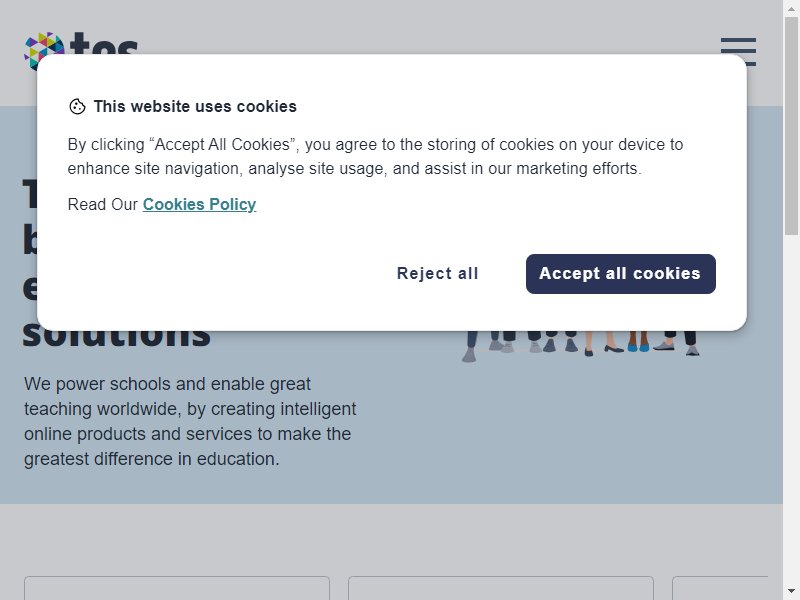This screenshot has width=800, height=600.
Task: Choose Reject all in cookie dialog
Action: click(437, 274)
